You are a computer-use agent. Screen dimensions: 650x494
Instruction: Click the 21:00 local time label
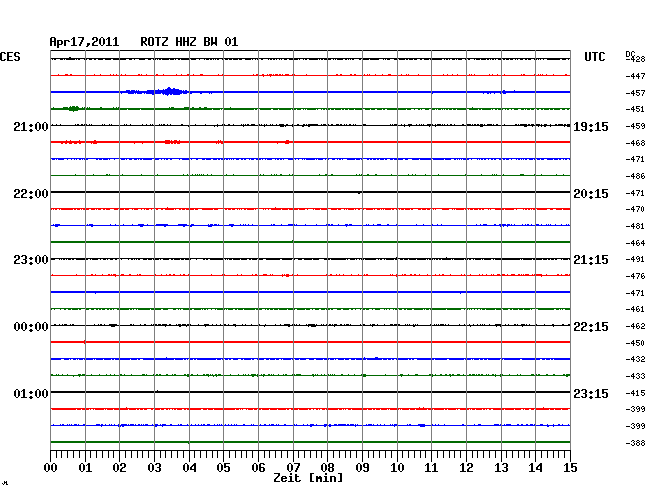[31, 126]
